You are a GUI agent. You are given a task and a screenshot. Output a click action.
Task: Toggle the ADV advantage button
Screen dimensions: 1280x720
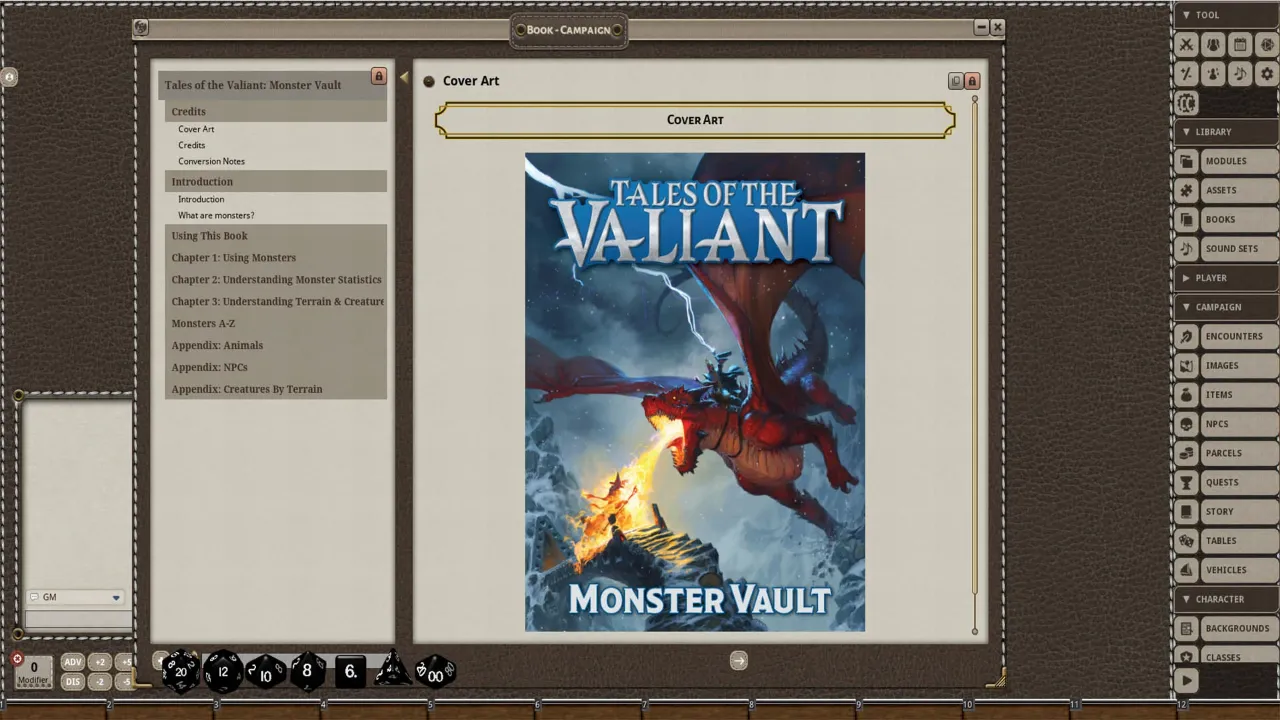pyautogui.click(x=72, y=662)
